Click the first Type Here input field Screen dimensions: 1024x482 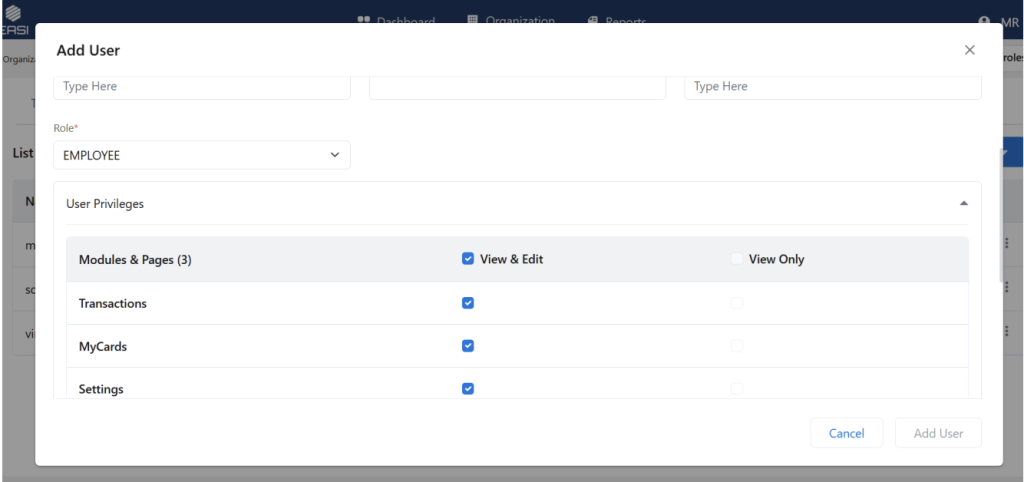[202, 87]
